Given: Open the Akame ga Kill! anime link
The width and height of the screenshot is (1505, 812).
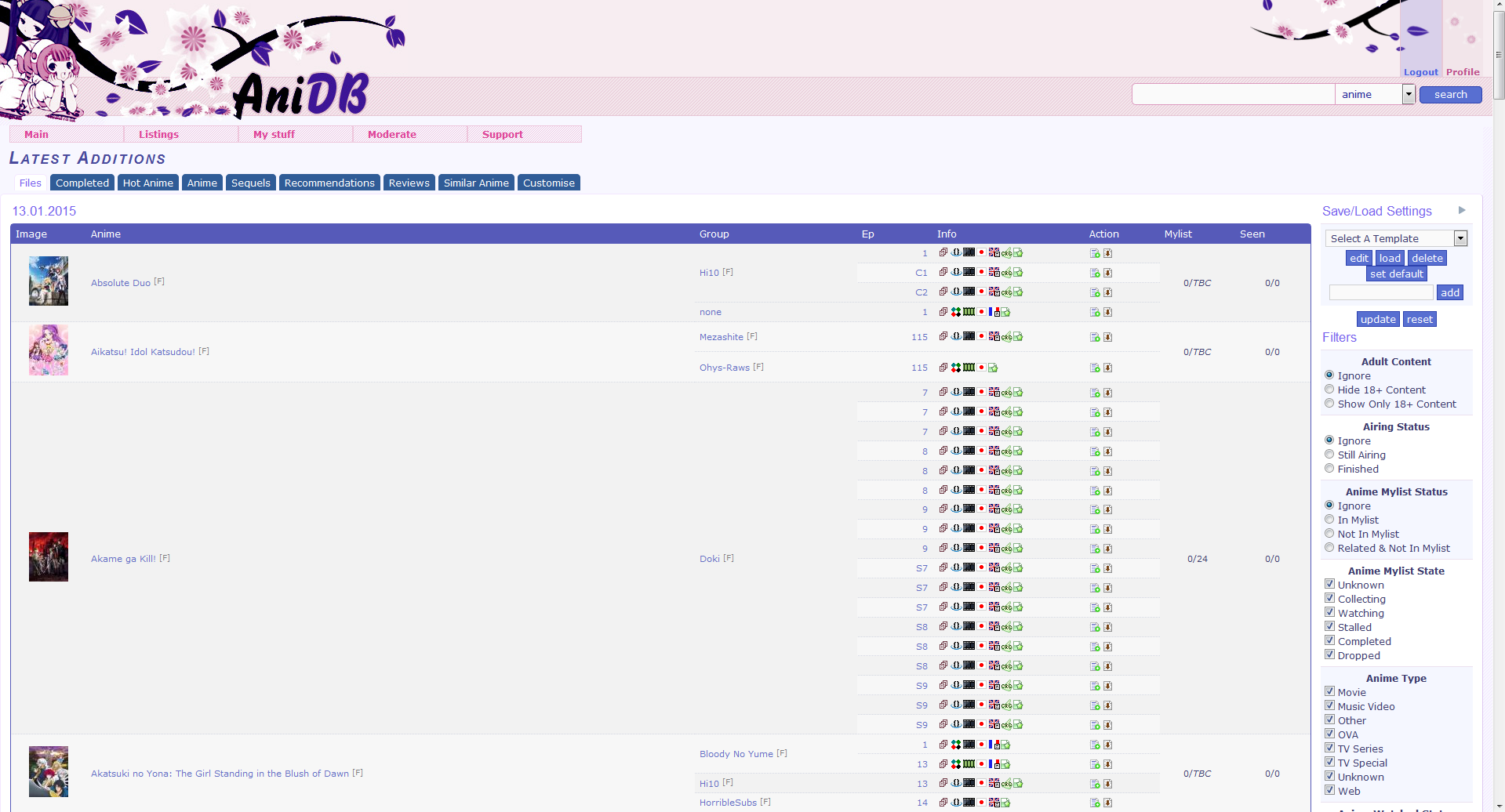Looking at the screenshot, I should (x=123, y=559).
